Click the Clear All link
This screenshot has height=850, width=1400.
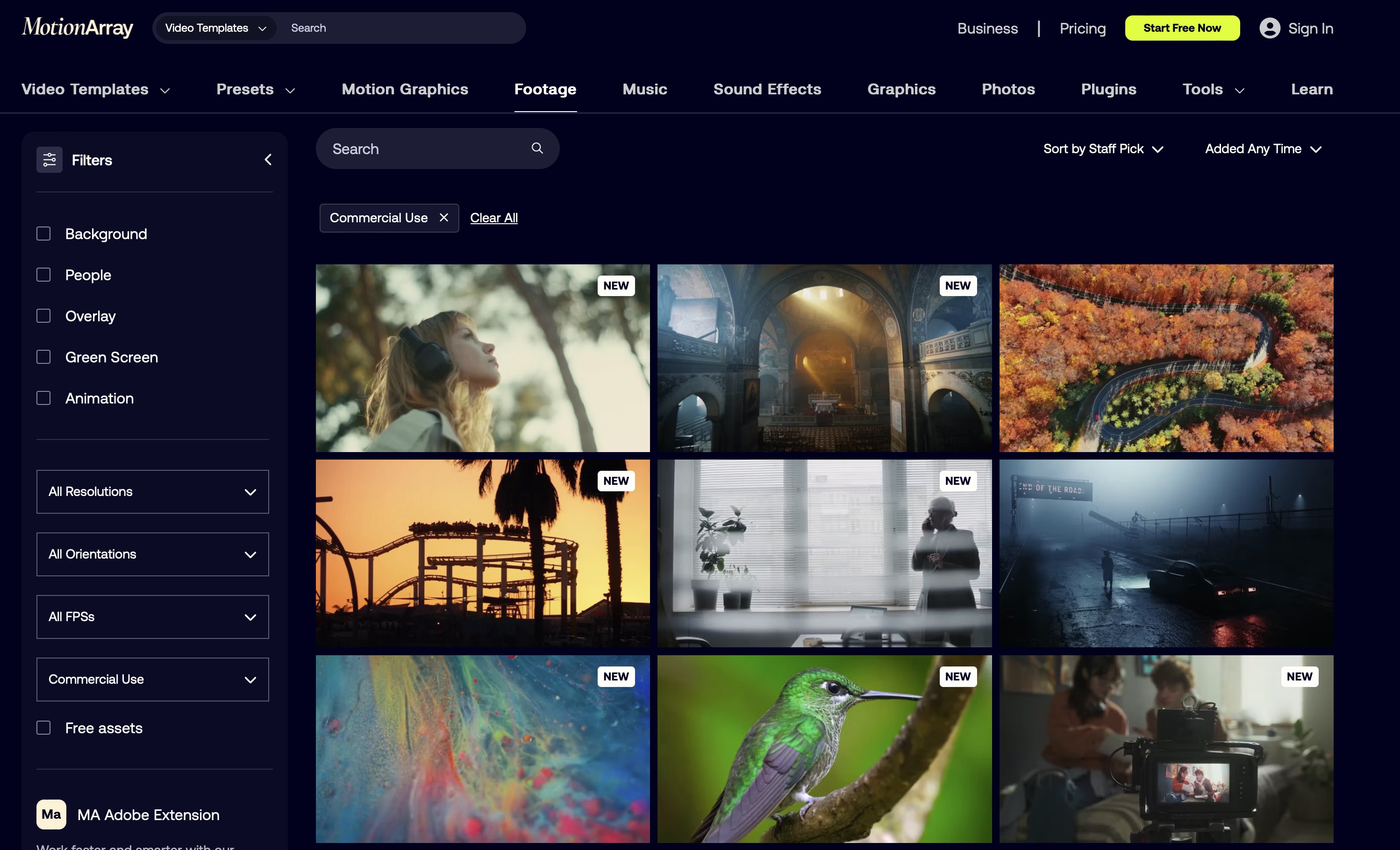(494, 218)
